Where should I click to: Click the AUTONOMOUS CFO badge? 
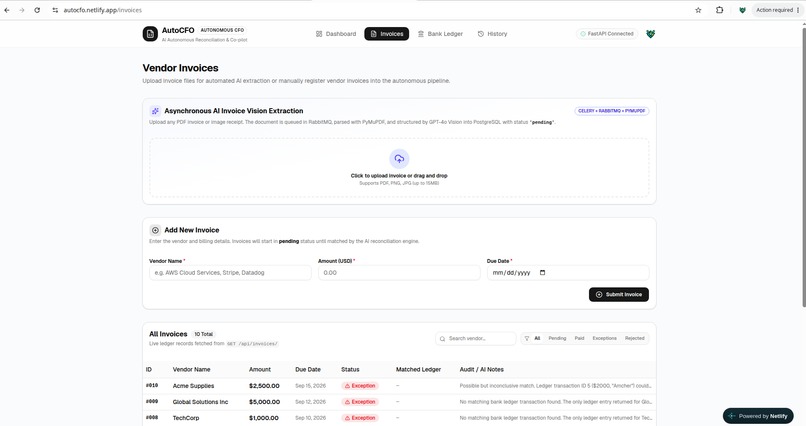point(222,30)
